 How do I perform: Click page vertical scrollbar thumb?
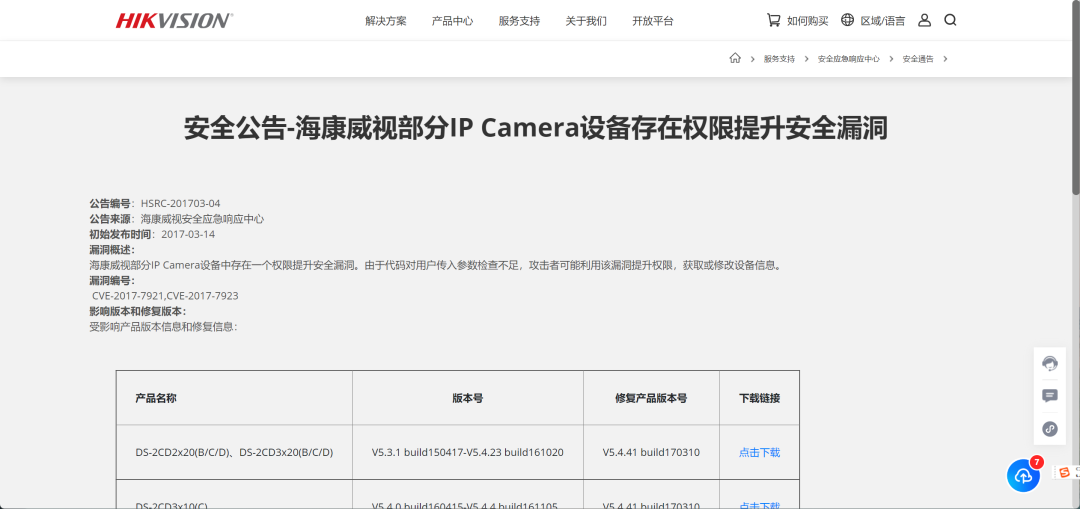[1076, 98]
